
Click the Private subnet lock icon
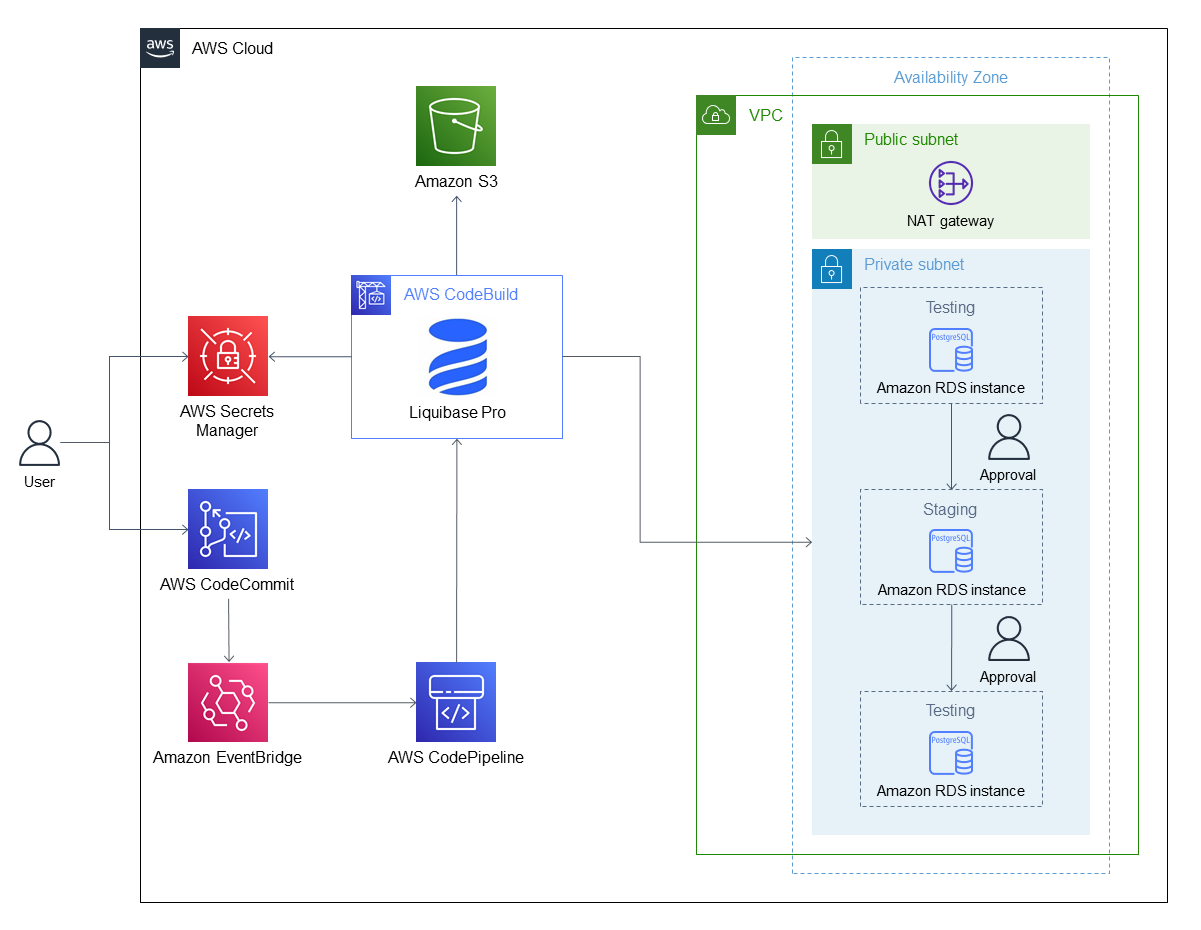(x=832, y=269)
